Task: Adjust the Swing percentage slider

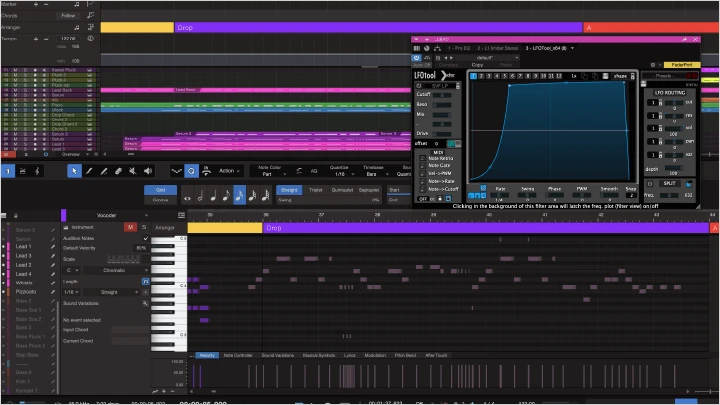Action: coord(329,200)
